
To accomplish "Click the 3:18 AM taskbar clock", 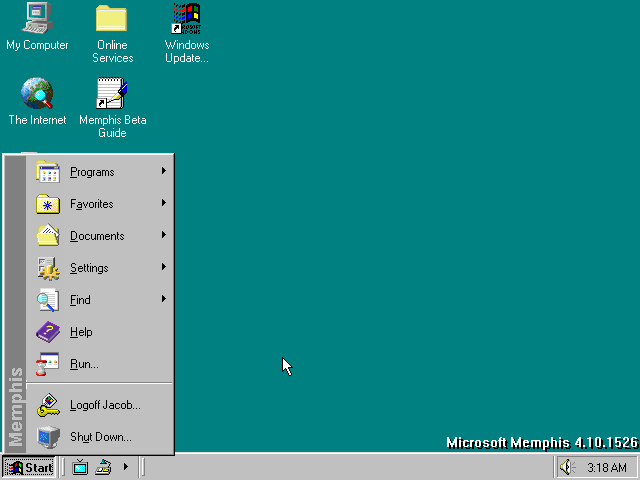I will pyautogui.click(x=607, y=467).
